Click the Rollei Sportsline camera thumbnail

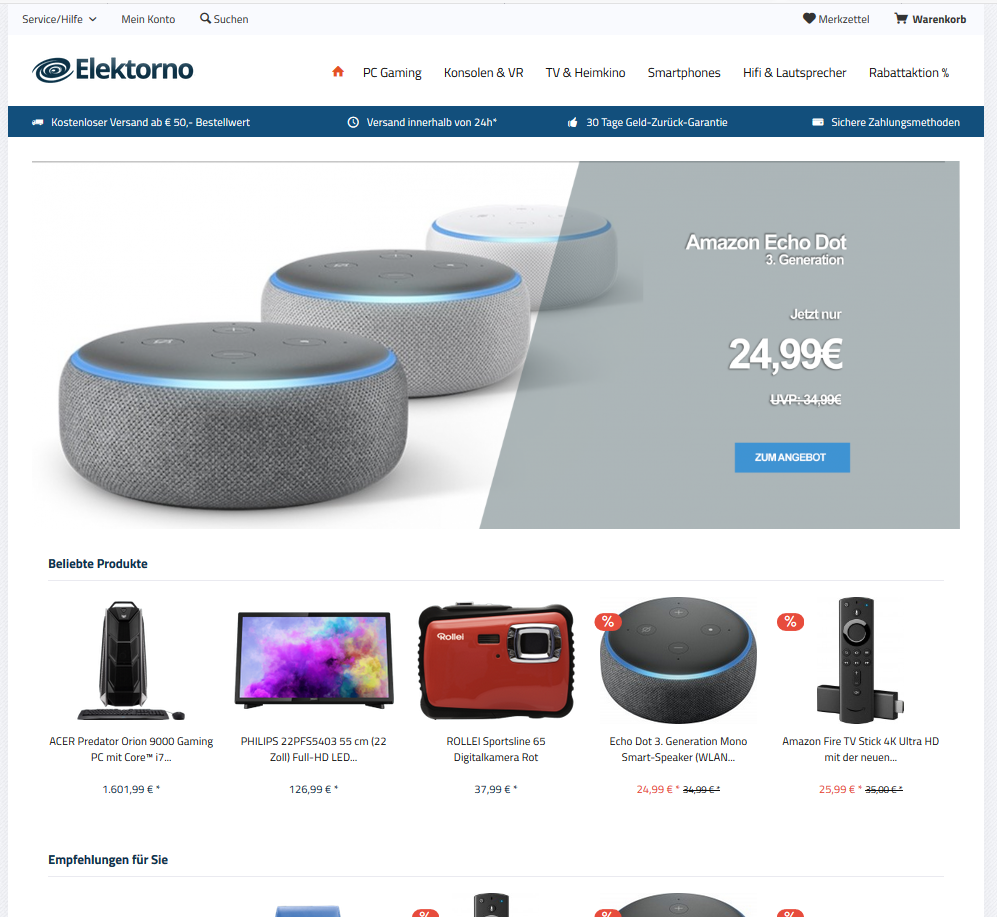496,659
